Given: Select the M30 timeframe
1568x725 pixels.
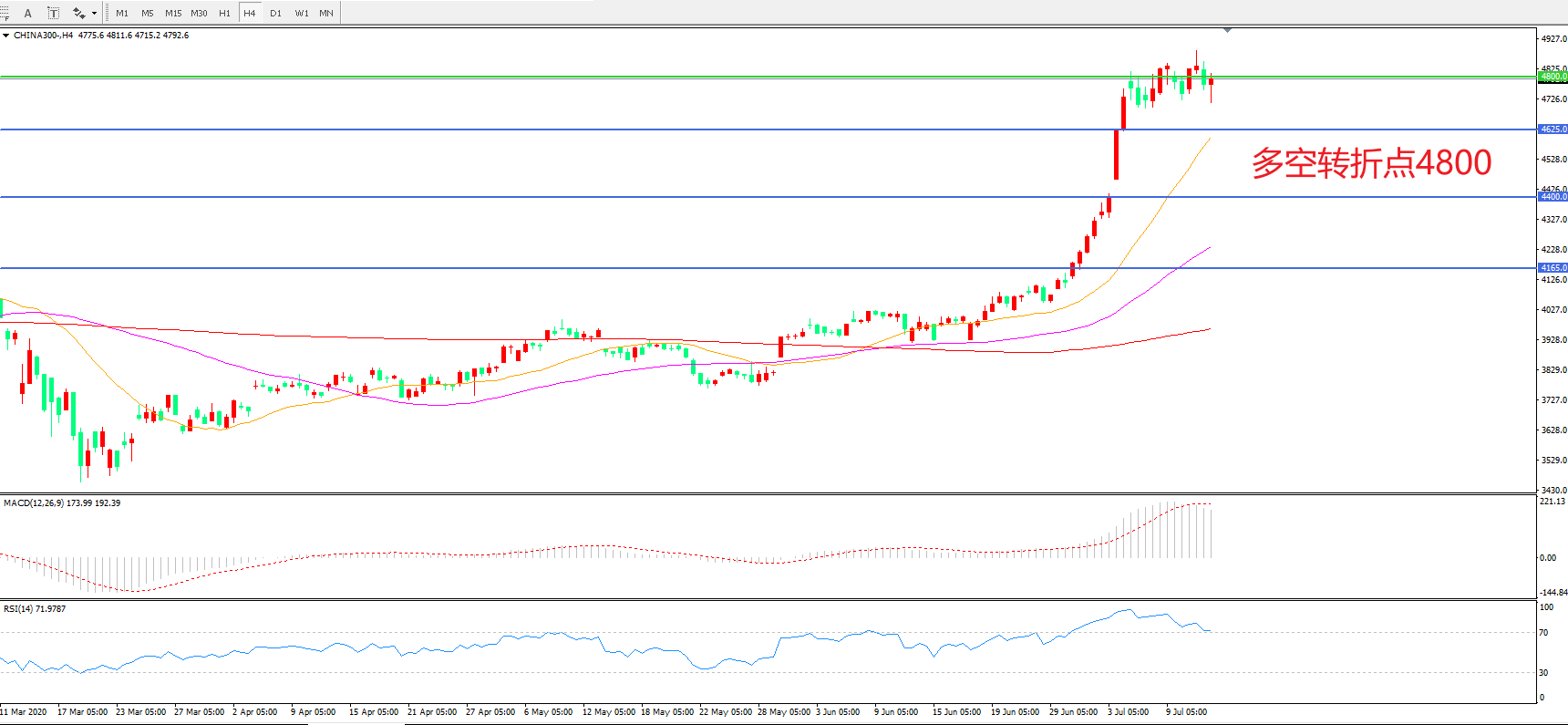Looking at the screenshot, I should coord(199,13).
